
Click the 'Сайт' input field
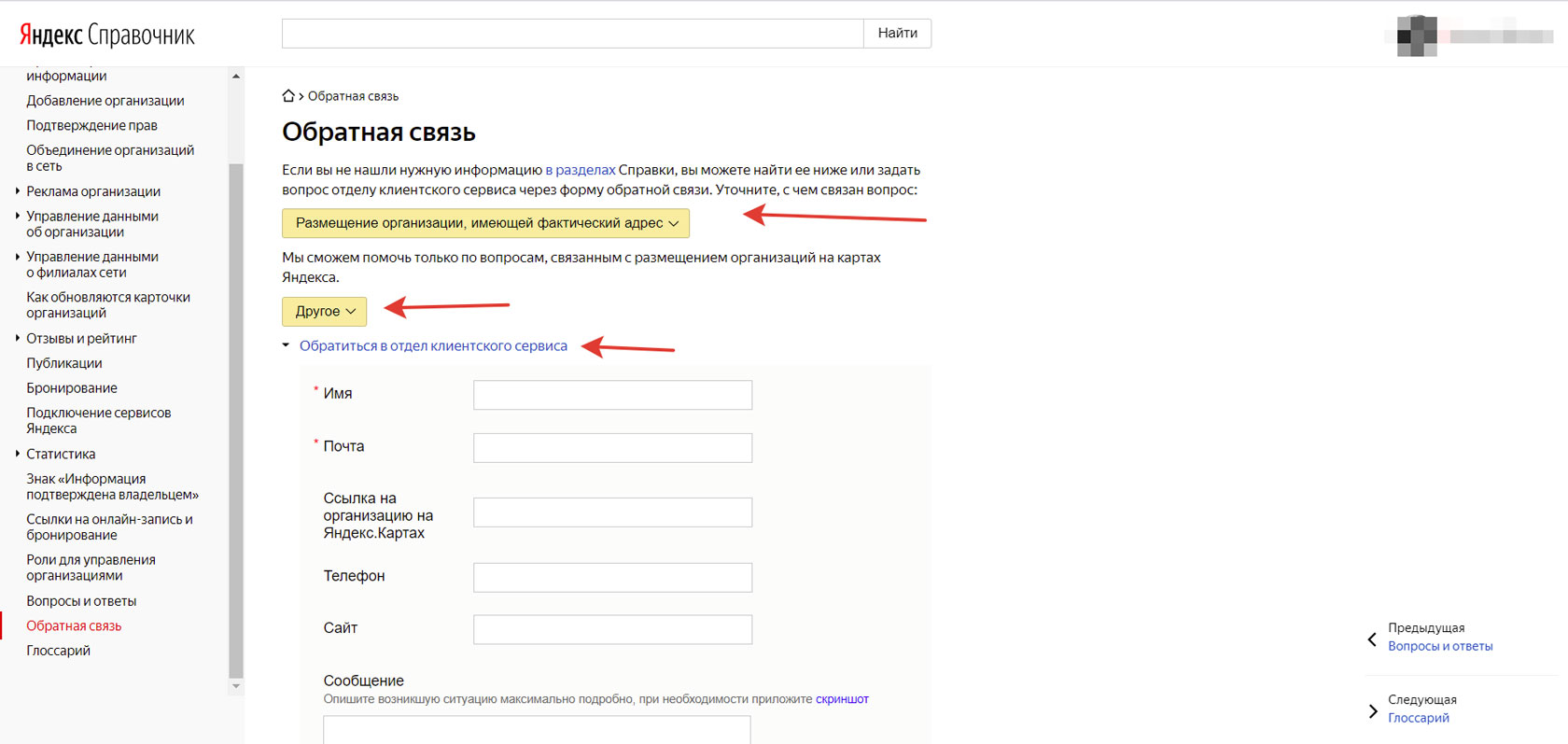point(612,629)
